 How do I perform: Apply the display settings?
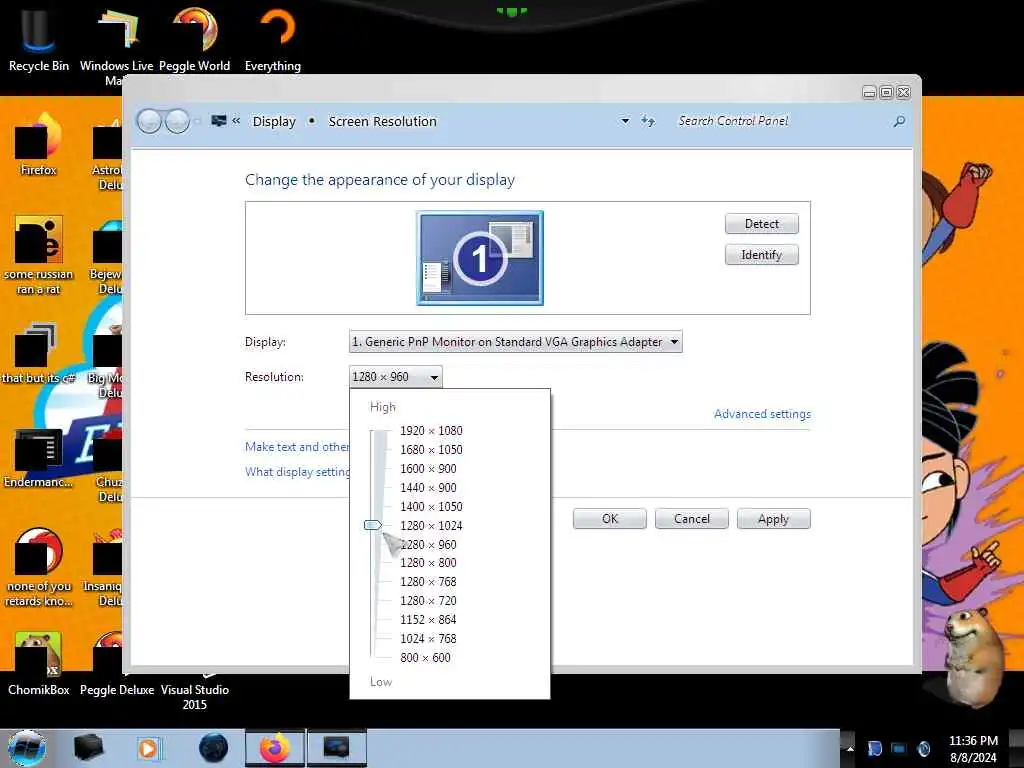pyautogui.click(x=773, y=519)
